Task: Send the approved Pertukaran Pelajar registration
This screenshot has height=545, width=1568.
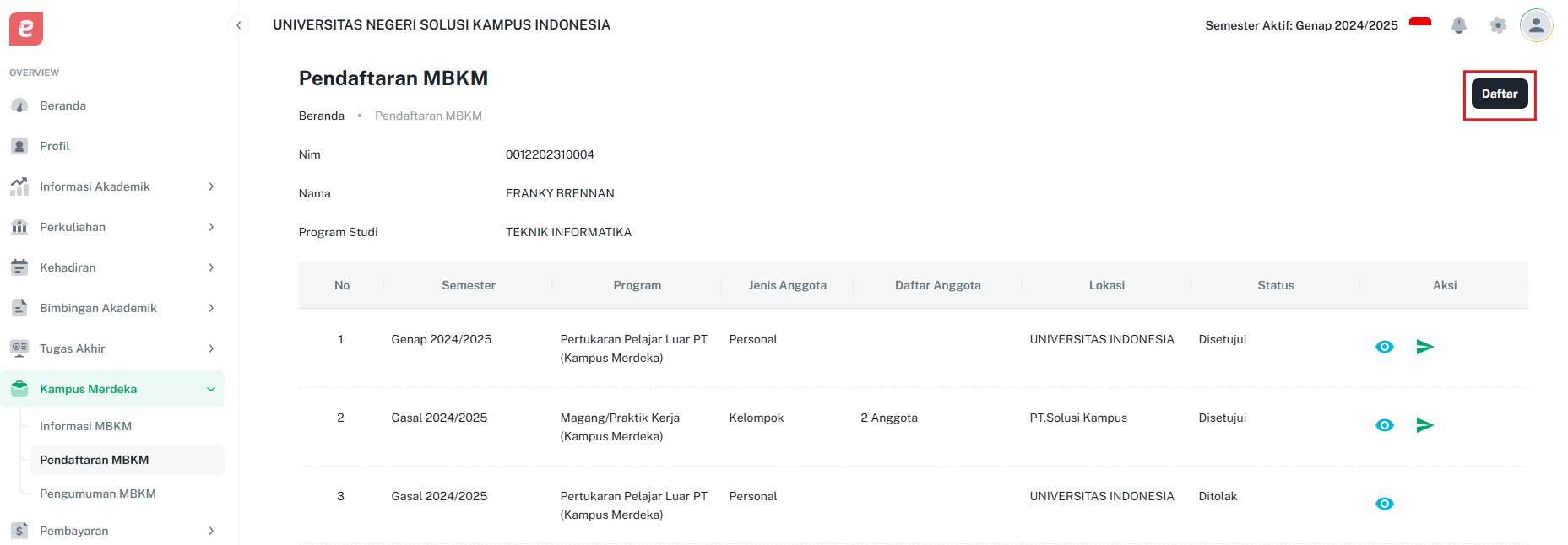Action: 1425,346
